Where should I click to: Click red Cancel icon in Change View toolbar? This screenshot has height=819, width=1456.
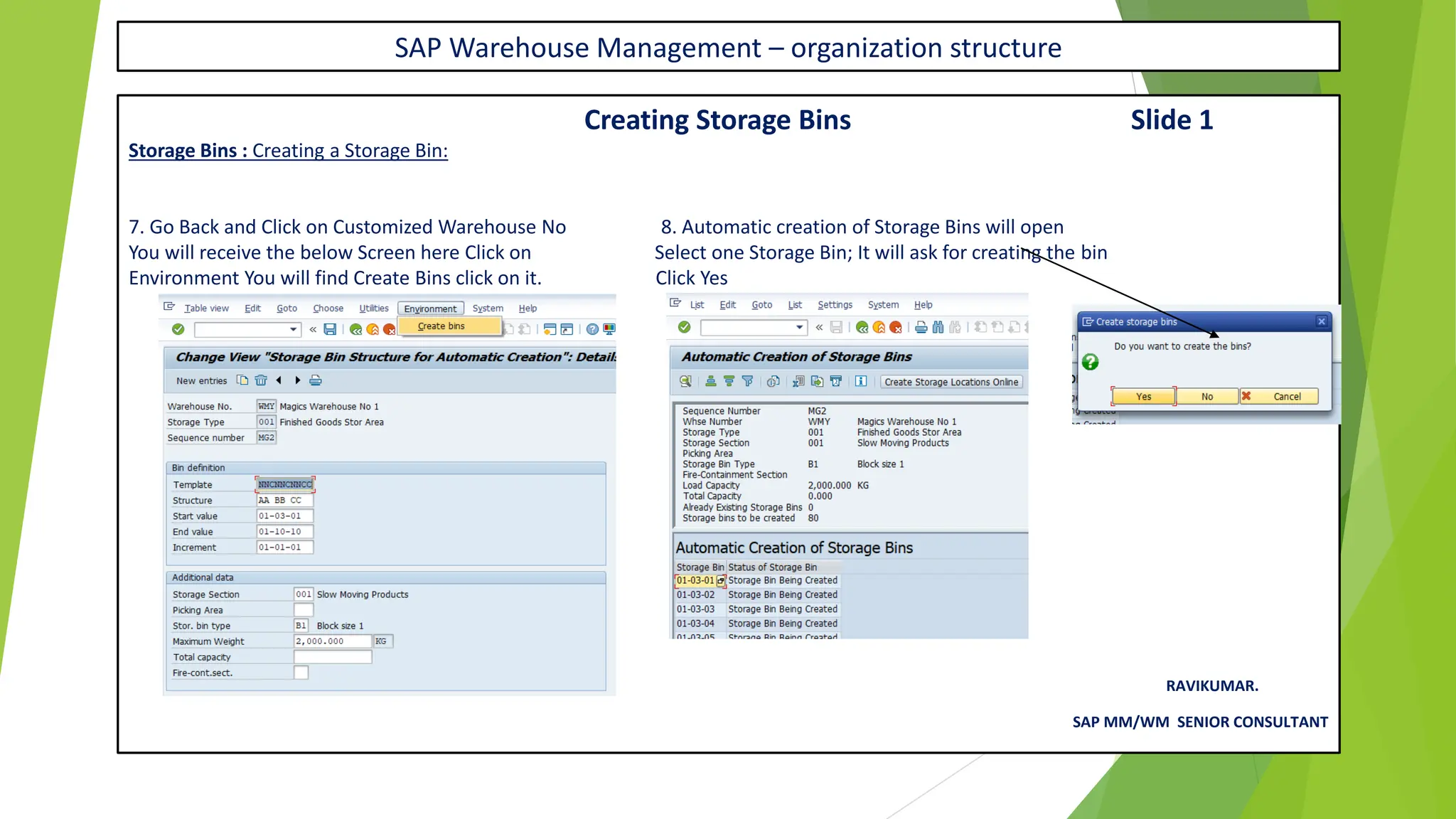click(389, 329)
